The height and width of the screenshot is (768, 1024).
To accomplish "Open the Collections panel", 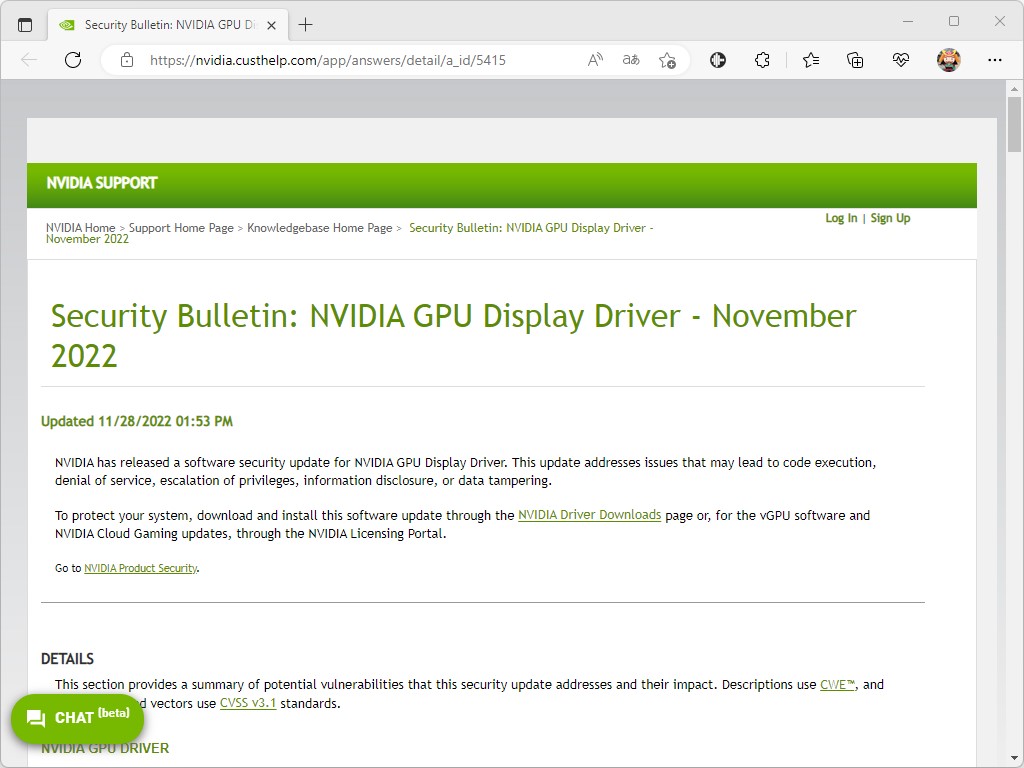I will click(855, 60).
